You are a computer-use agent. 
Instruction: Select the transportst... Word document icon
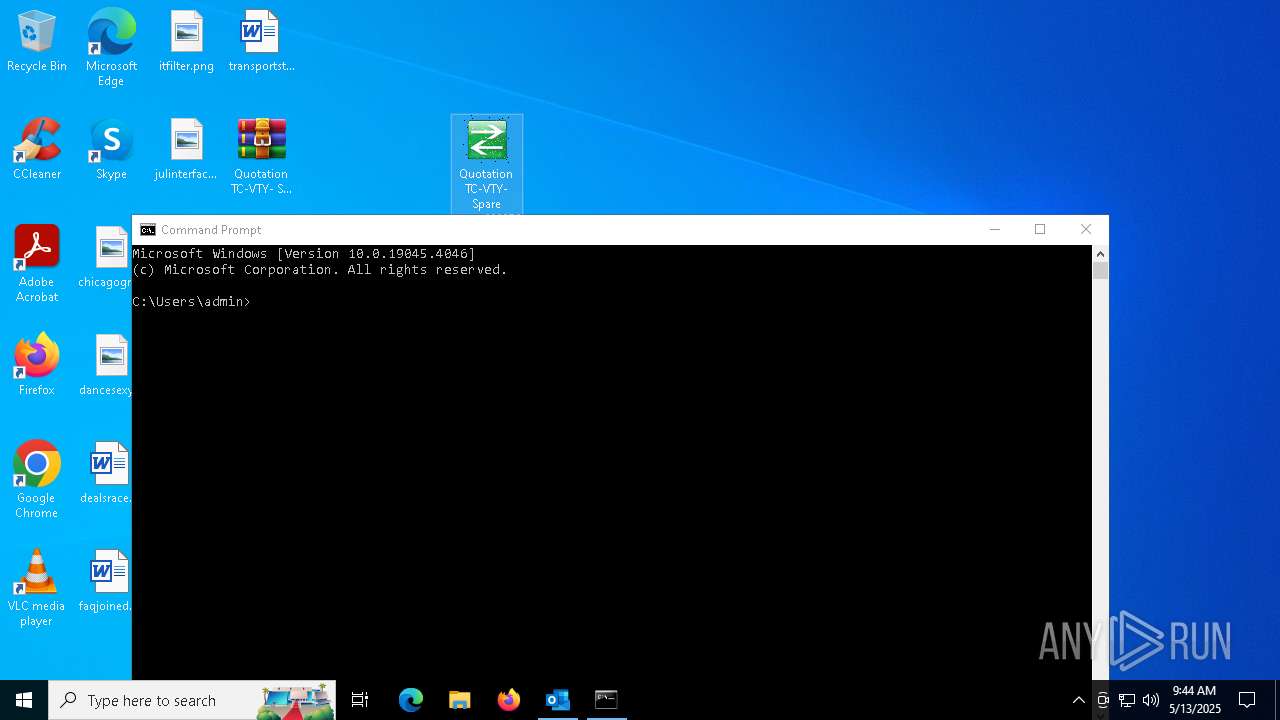tap(261, 42)
